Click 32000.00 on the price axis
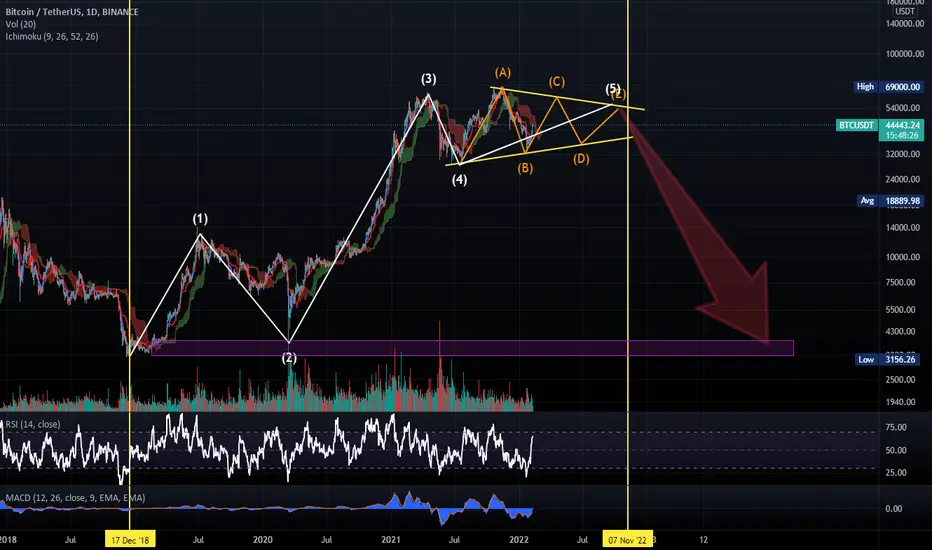 pos(902,153)
